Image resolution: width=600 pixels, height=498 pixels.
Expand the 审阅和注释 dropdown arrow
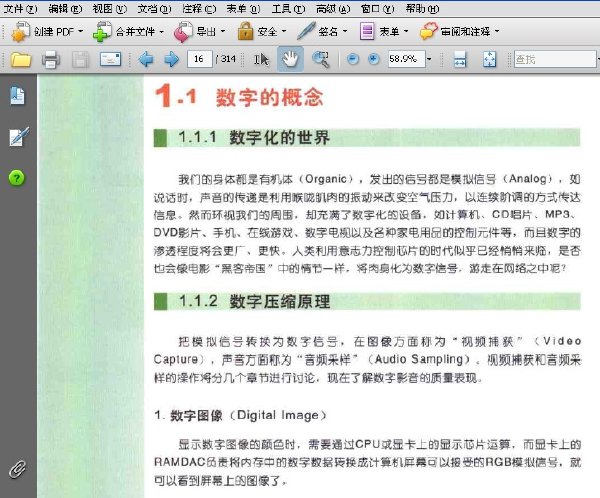[497, 31]
